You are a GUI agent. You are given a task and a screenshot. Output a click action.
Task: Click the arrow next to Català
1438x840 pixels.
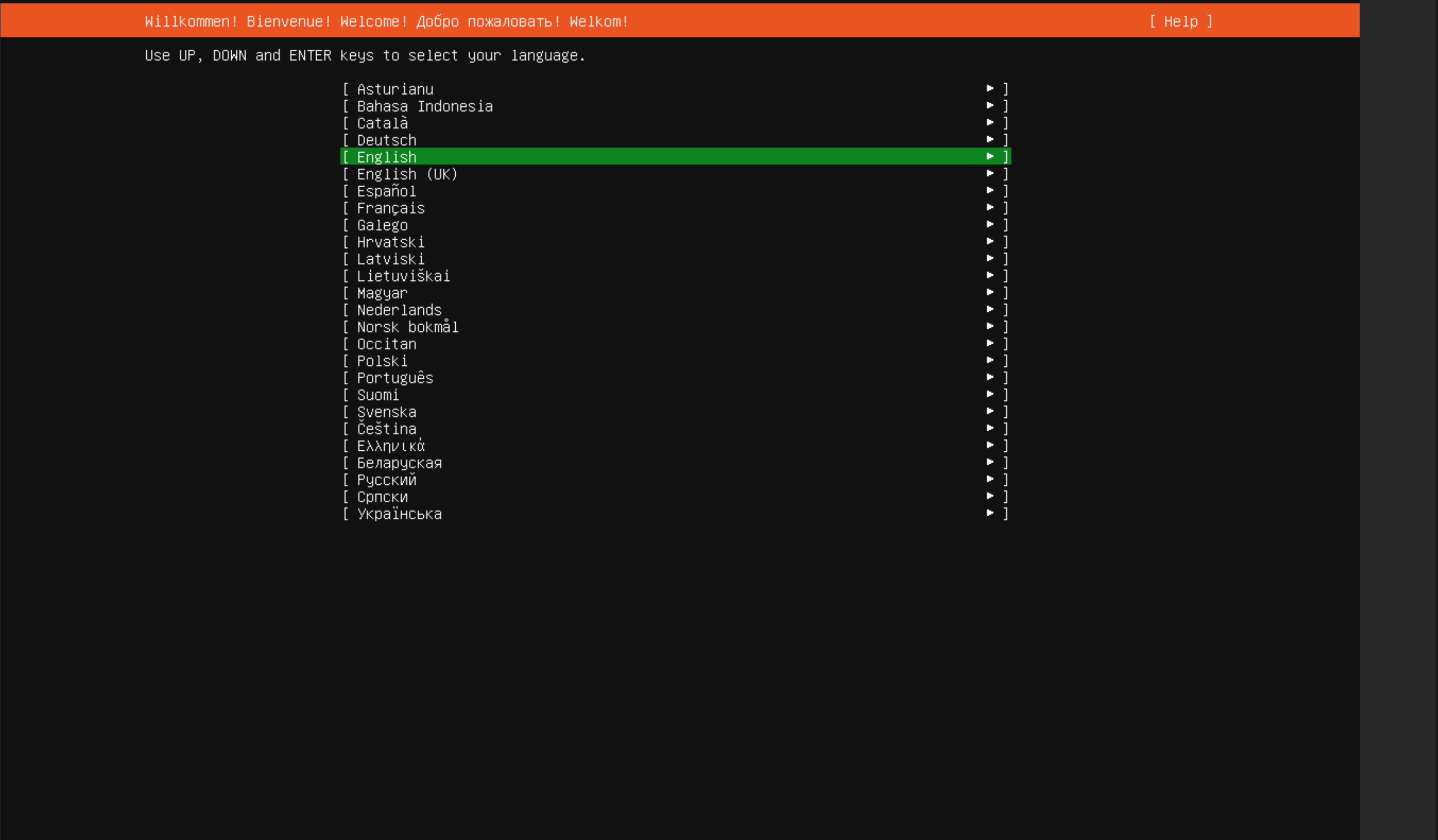click(x=990, y=123)
